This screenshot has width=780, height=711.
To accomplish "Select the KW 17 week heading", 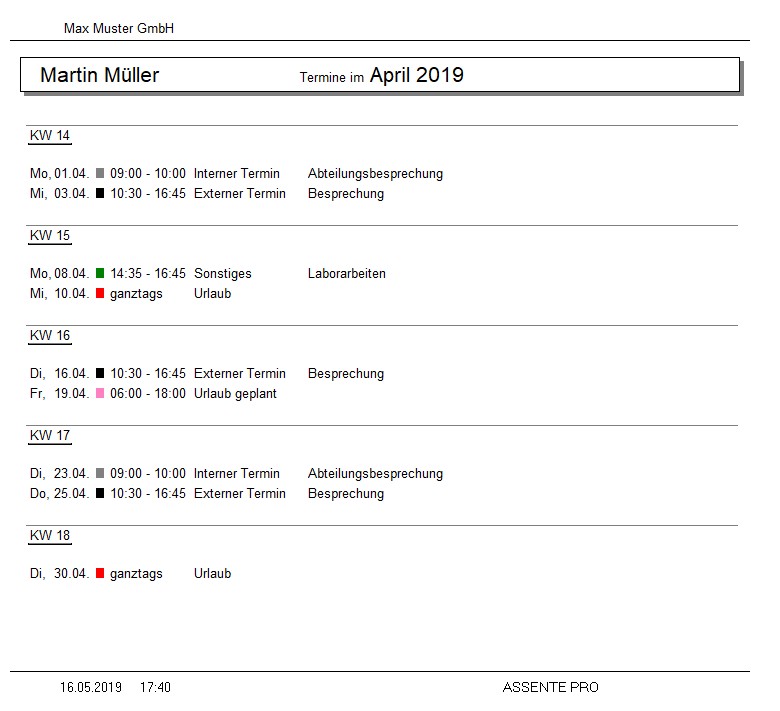I will pos(50,436).
